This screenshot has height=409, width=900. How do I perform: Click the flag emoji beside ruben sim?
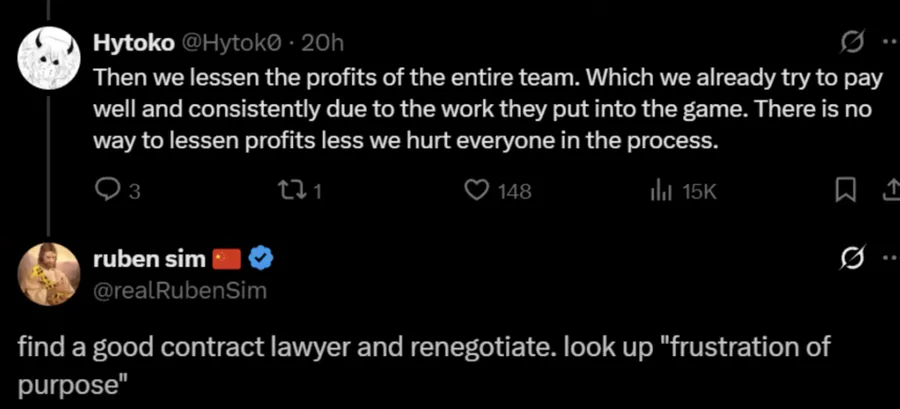point(228,260)
